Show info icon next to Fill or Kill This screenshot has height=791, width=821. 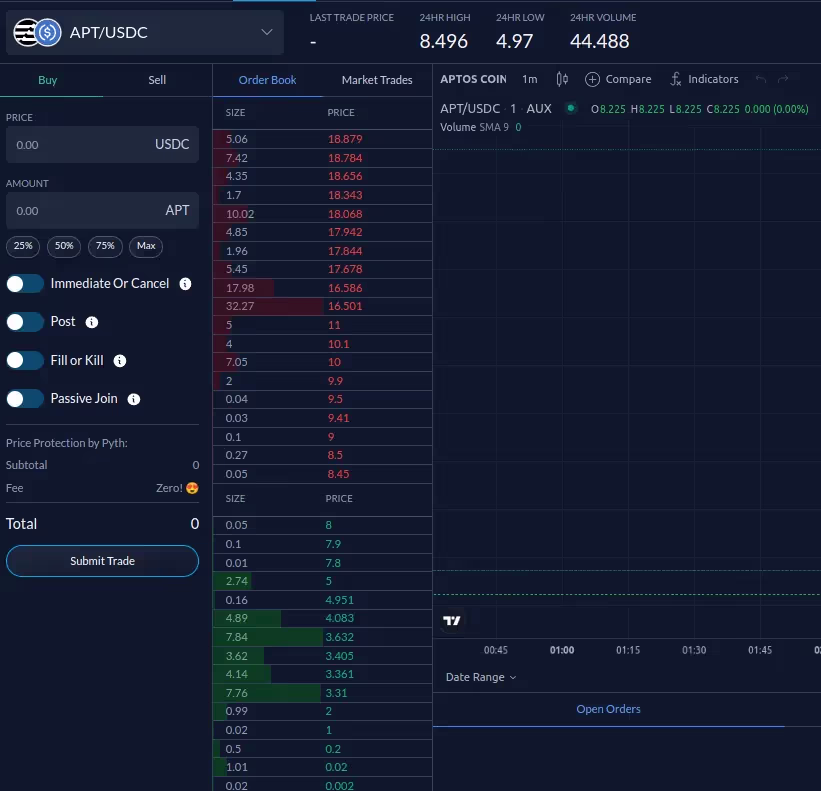(x=120, y=361)
